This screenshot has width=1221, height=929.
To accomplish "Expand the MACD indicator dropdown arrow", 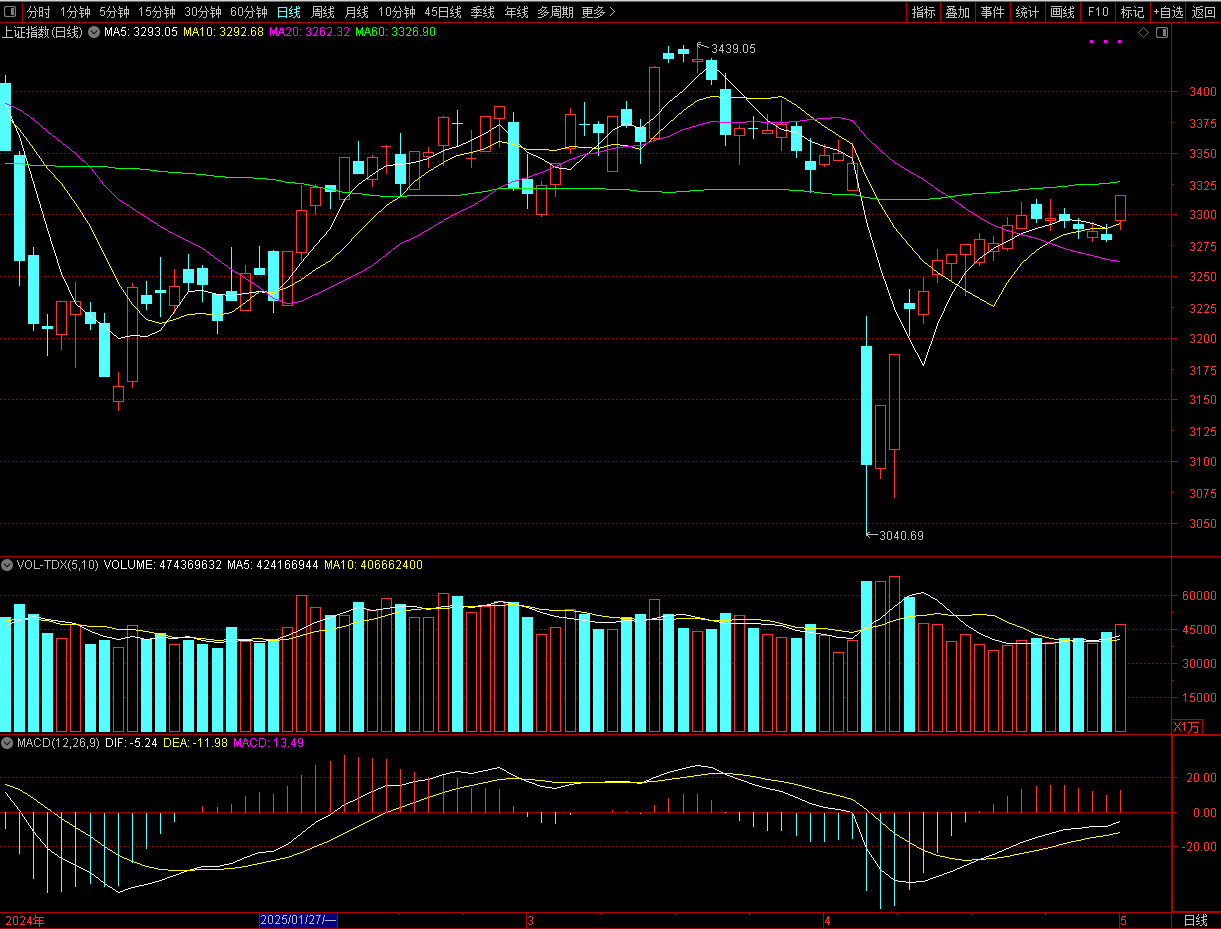I will (8, 743).
